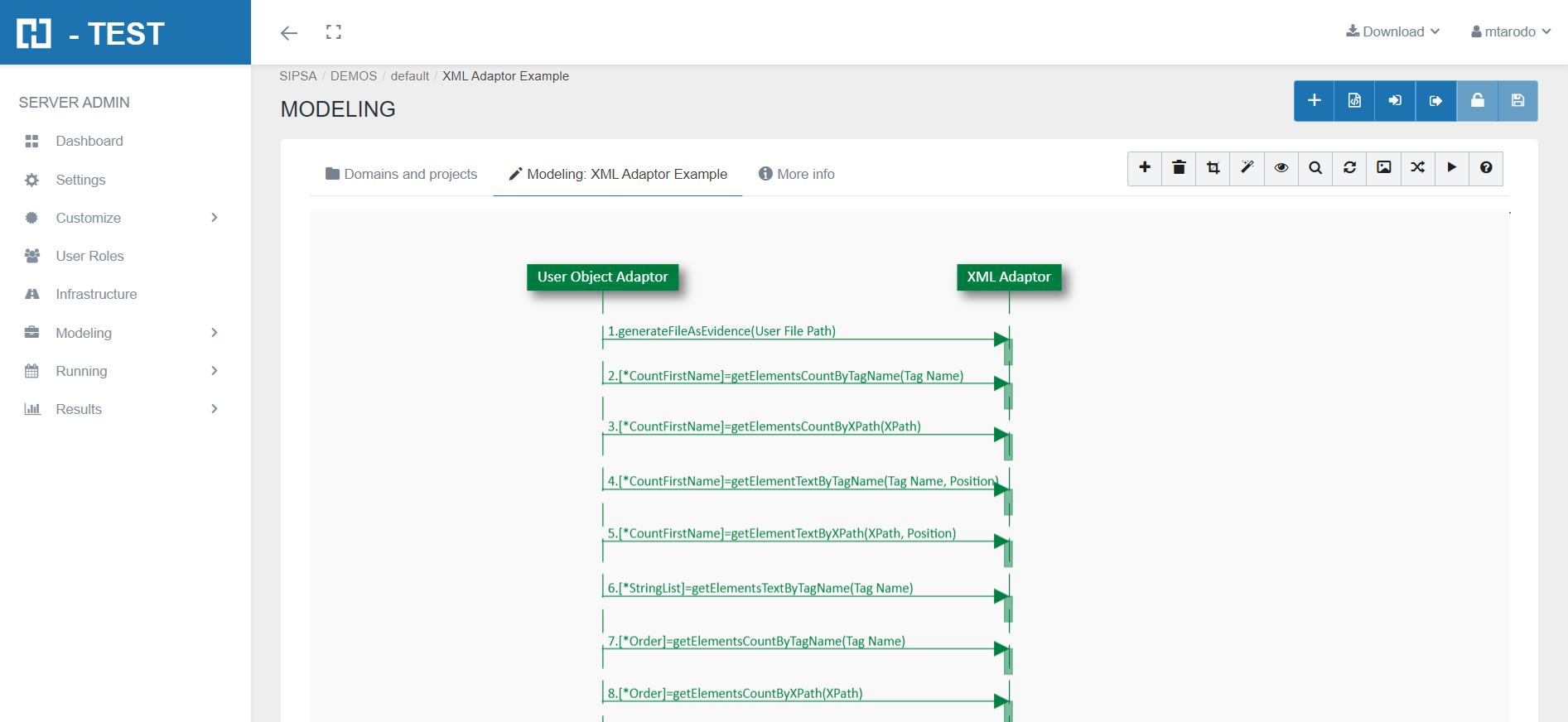Viewport: 1568px width, 722px height.
Task: Toggle the blue unlock padlock button
Action: click(x=1477, y=101)
